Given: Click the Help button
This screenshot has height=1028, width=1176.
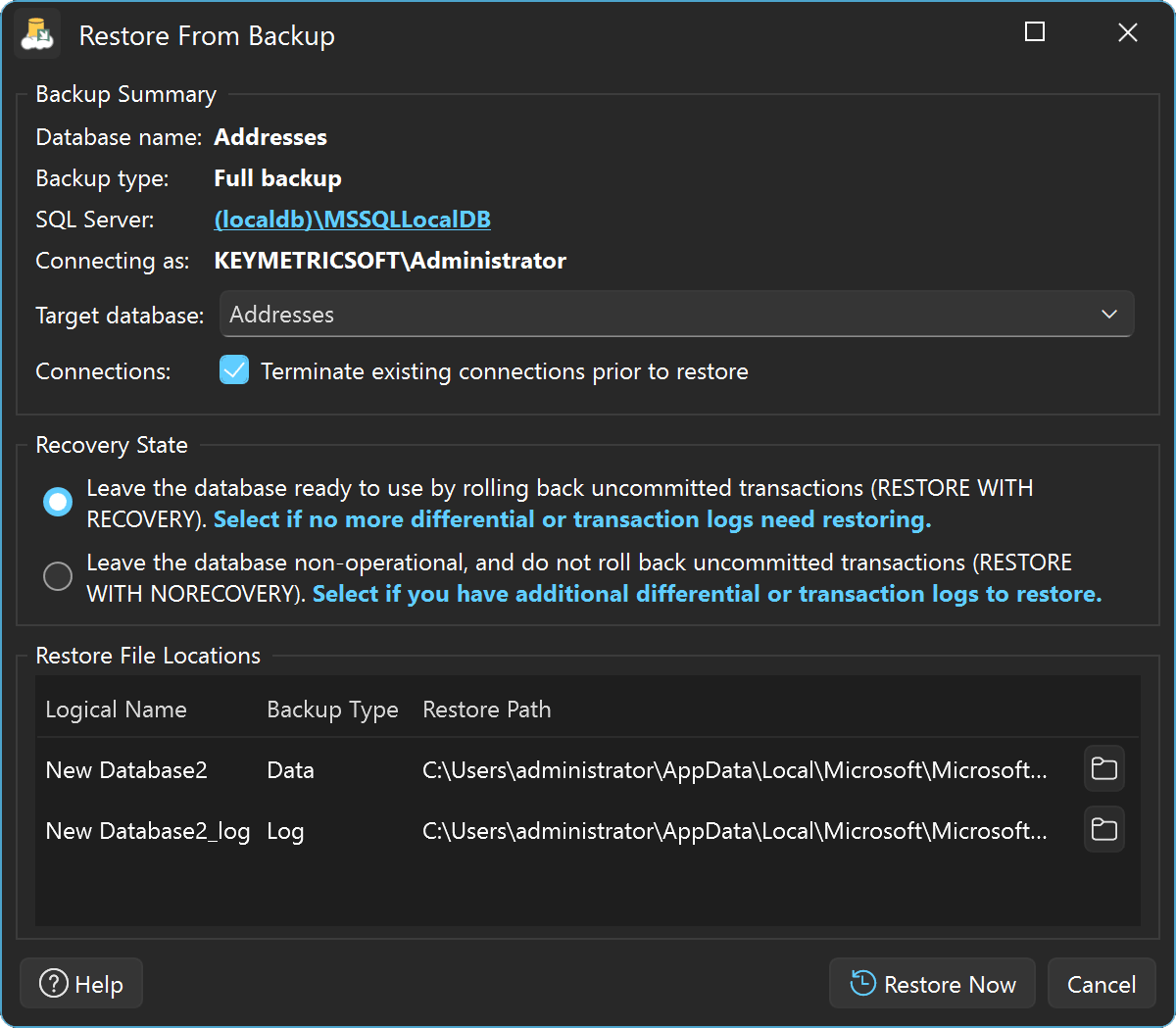Looking at the screenshot, I should [80, 983].
